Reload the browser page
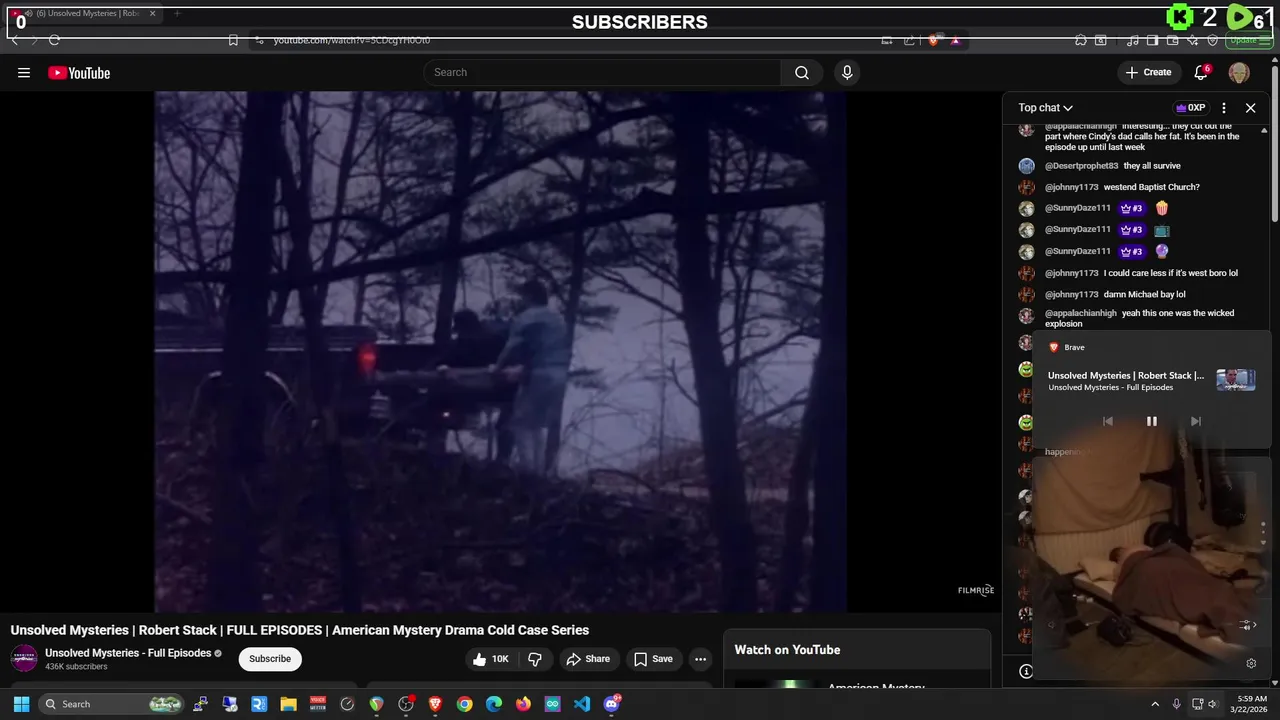Viewport: 1280px width, 720px height. coord(54,40)
